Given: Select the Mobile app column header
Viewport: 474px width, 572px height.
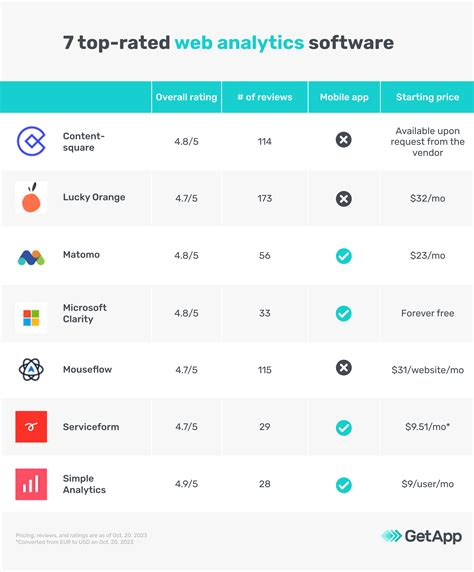Looking at the screenshot, I should [x=344, y=97].
